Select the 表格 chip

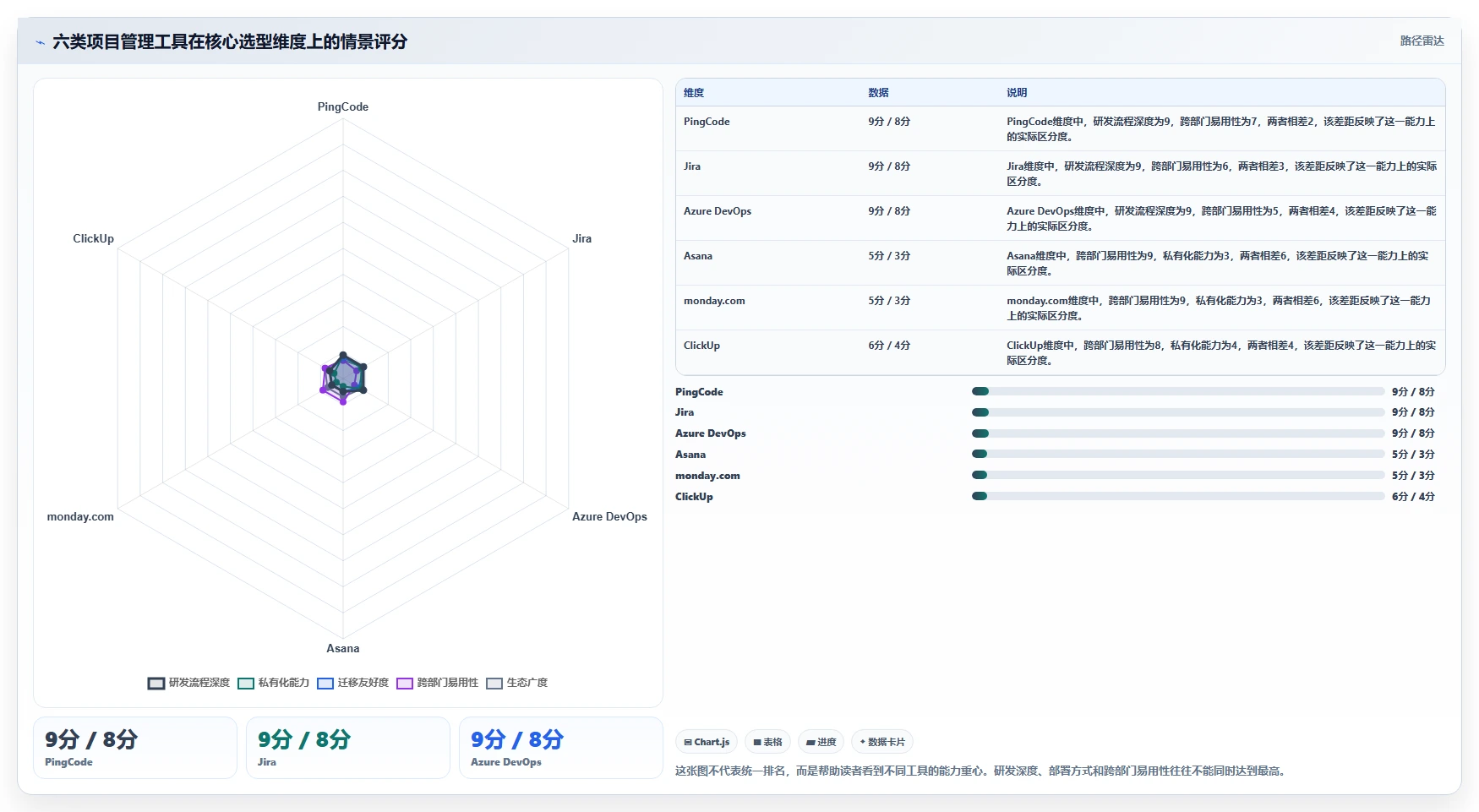(x=767, y=742)
